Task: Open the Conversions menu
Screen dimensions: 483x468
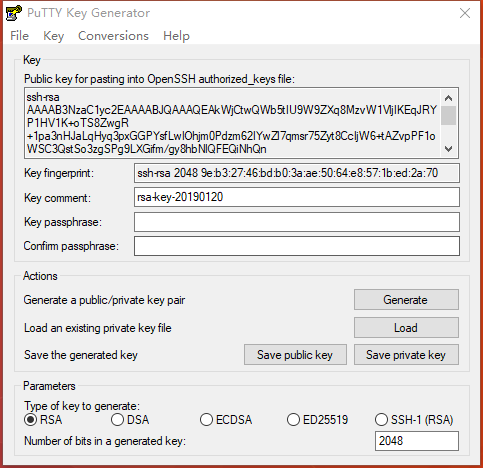Action: [113, 36]
